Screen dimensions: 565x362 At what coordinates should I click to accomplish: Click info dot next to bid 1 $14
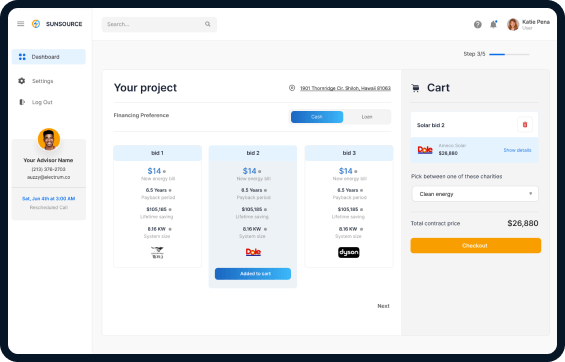coord(164,171)
